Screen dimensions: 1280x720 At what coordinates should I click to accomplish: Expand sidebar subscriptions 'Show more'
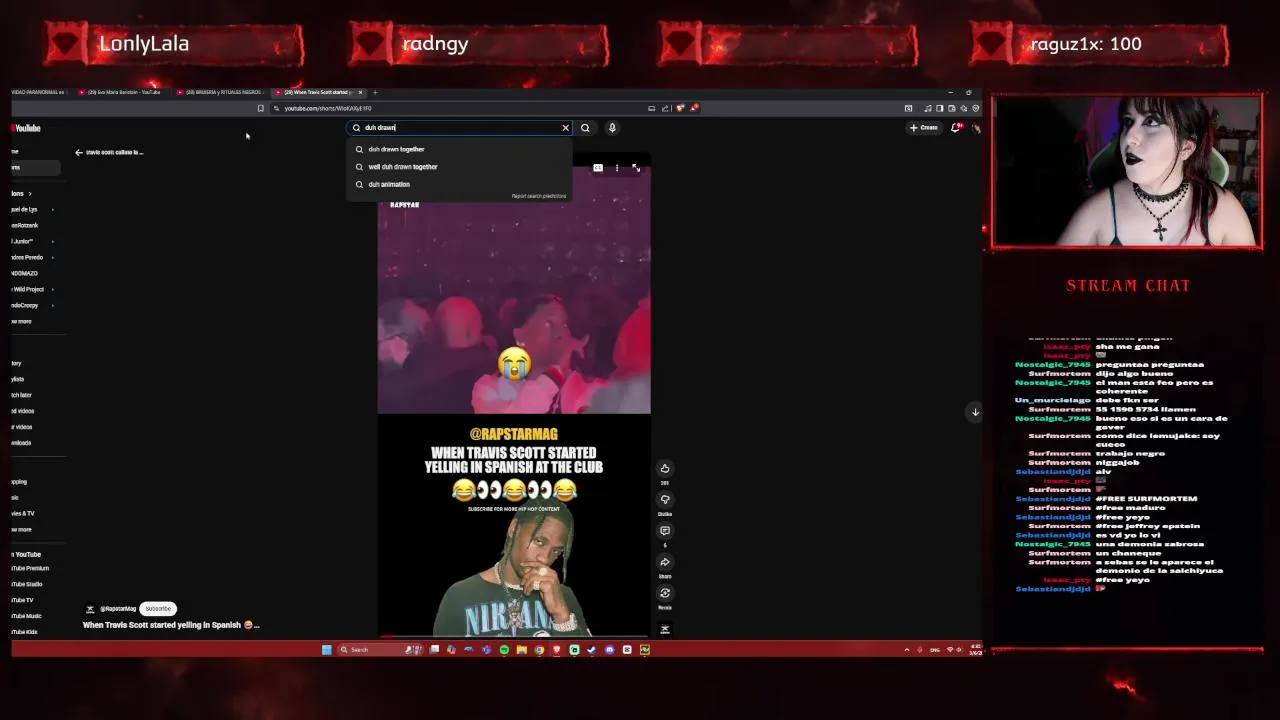point(21,321)
